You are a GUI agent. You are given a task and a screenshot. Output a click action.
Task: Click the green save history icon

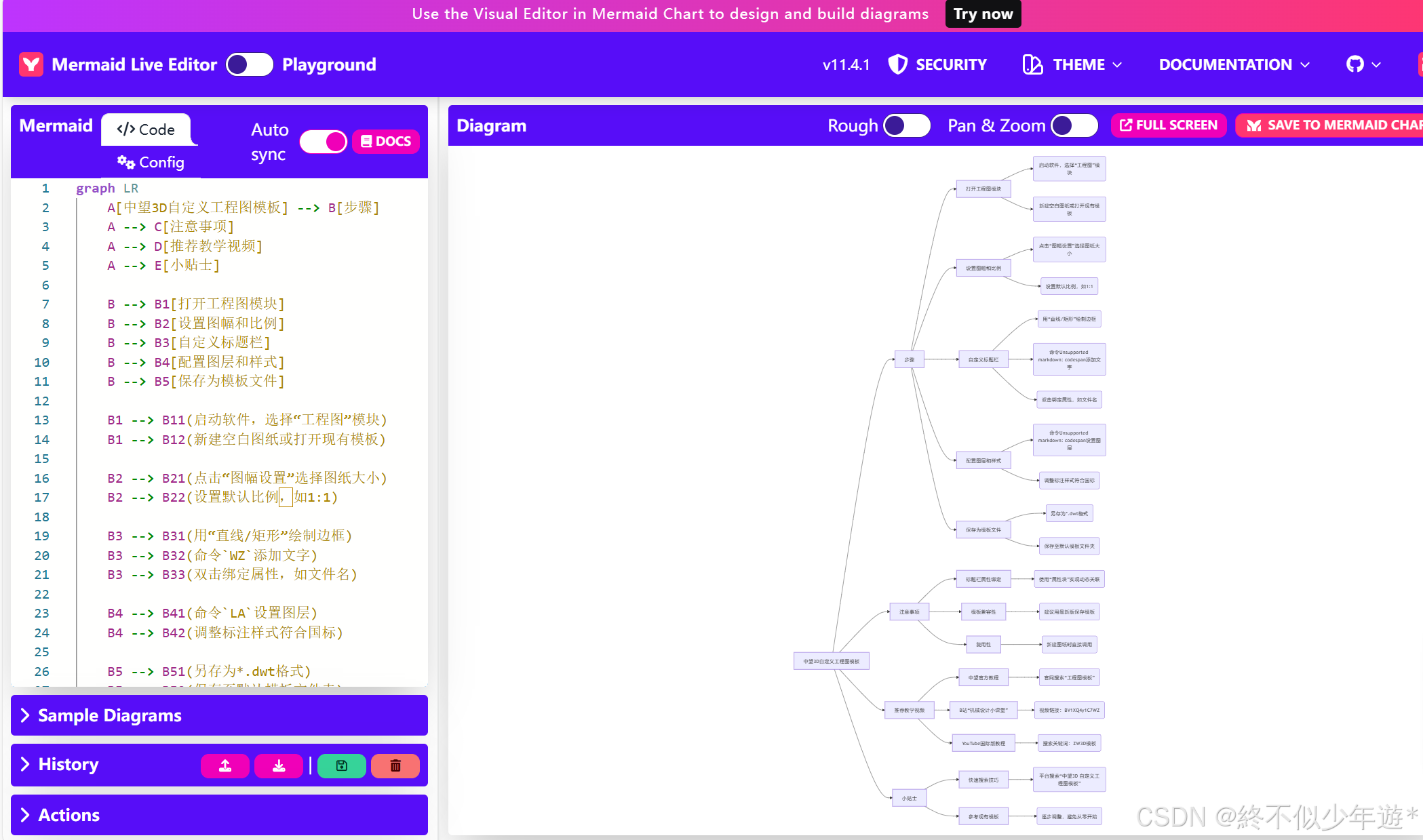[x=342, y=765]
